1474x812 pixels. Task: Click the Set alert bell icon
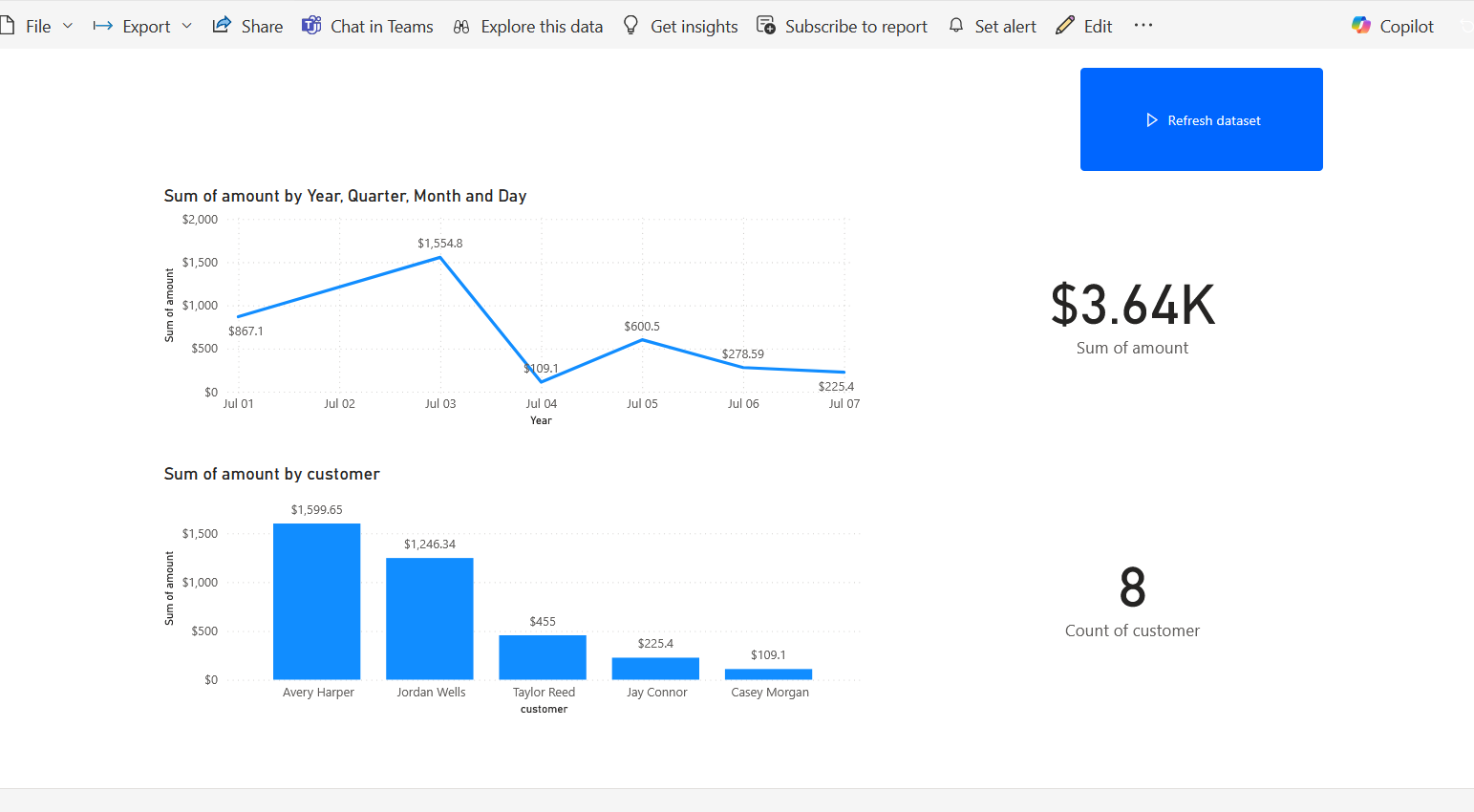pyautogui.click(x=956, y=26)
